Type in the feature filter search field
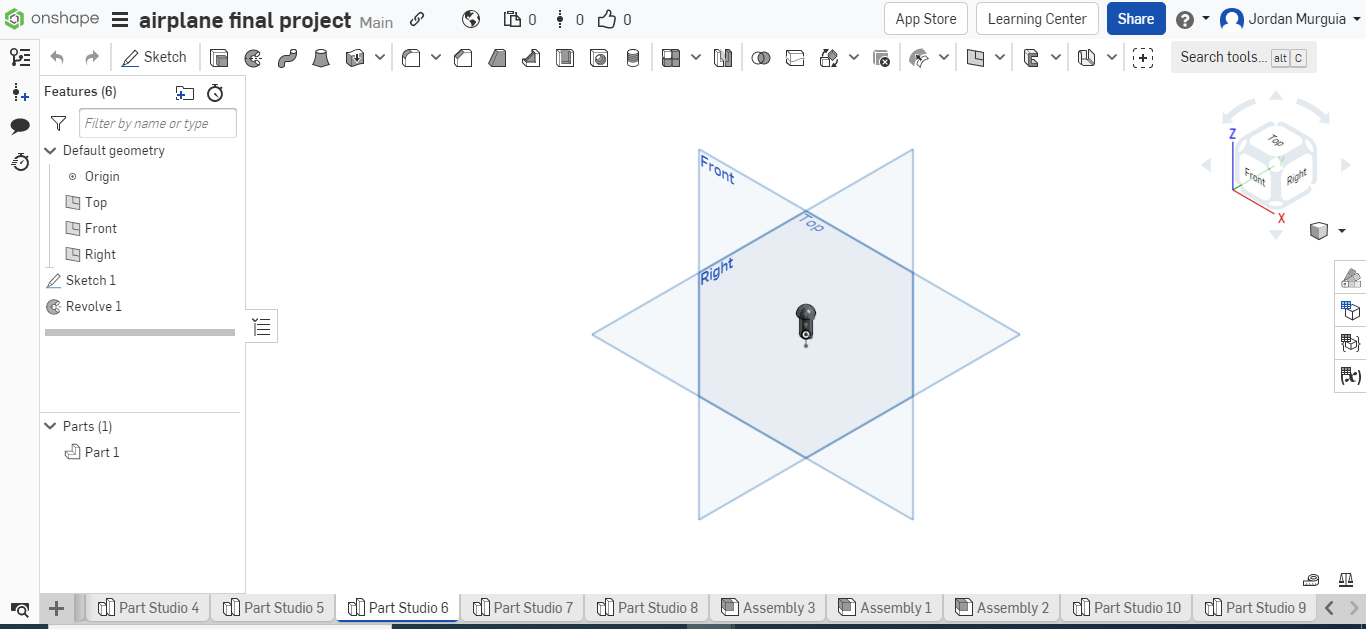 point(157,122)
